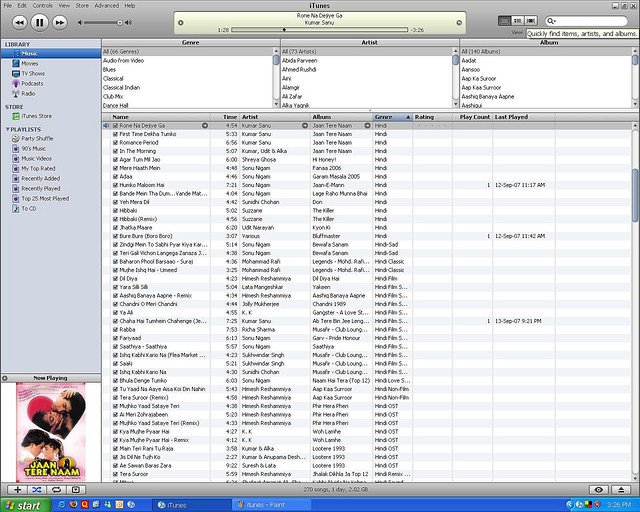Click the Jaan Tere Naam album artwork
Viewport: 640px width, 512px height.
coord(51,432)
